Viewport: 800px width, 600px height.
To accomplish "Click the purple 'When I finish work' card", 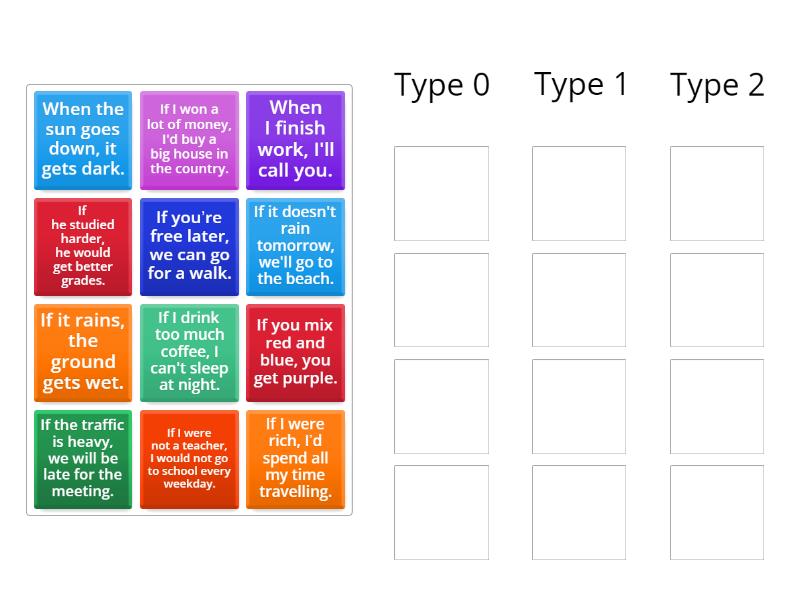I will [295, 140].
